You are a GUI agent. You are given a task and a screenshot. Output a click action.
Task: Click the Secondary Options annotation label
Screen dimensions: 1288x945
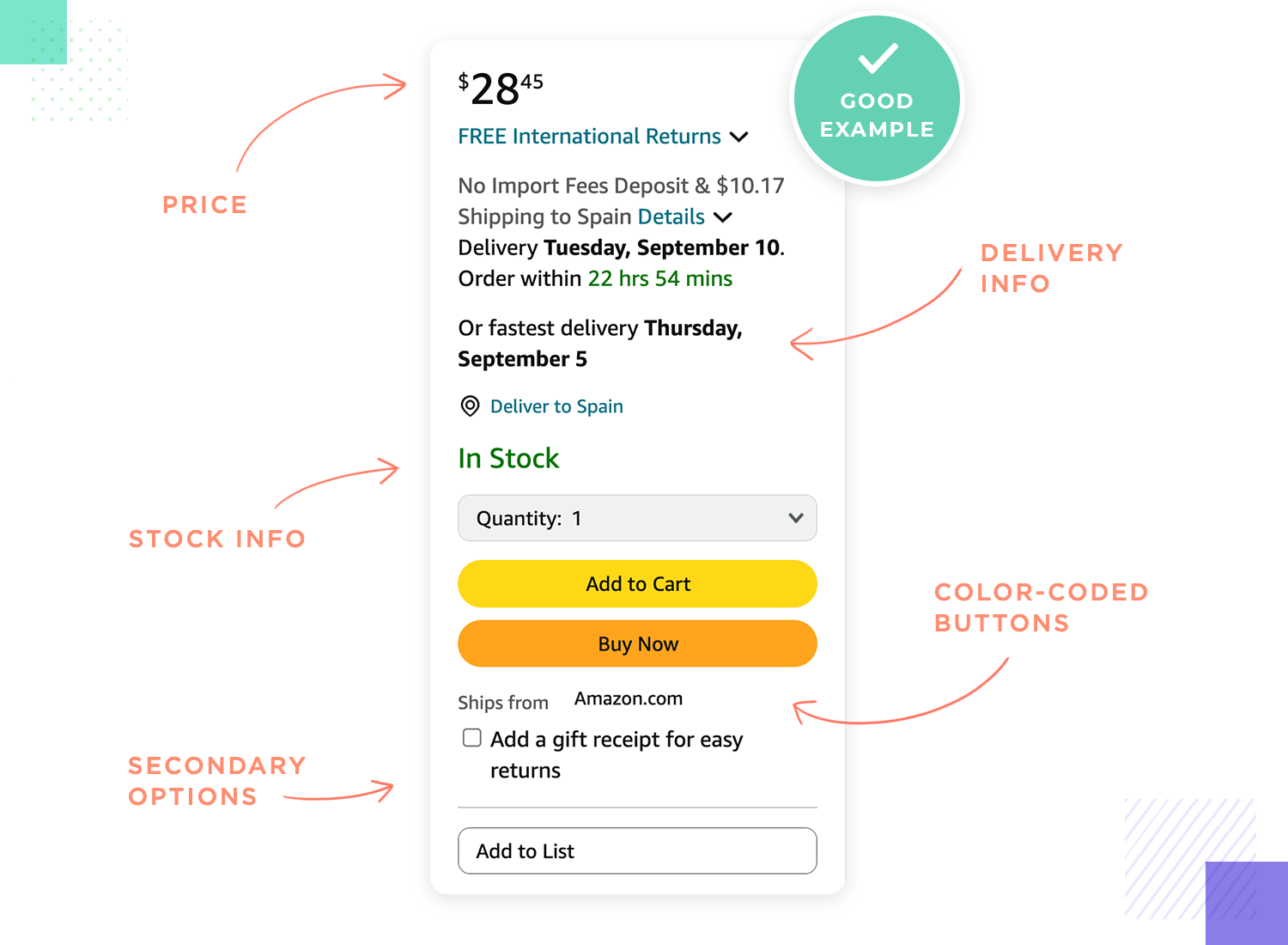pos(216,781)
